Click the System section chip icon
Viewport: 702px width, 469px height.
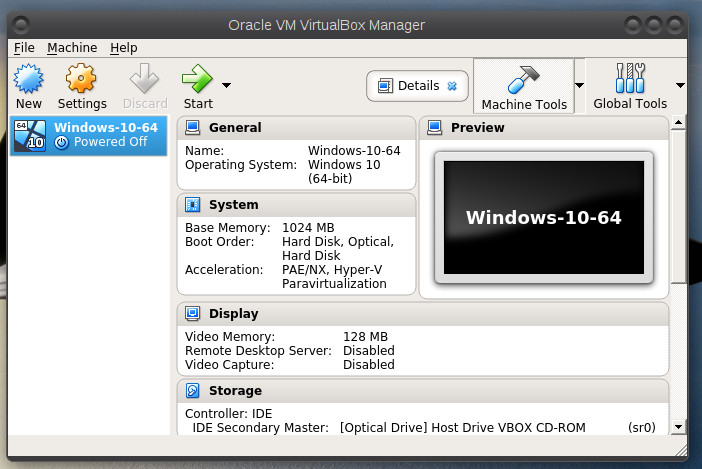193,205
